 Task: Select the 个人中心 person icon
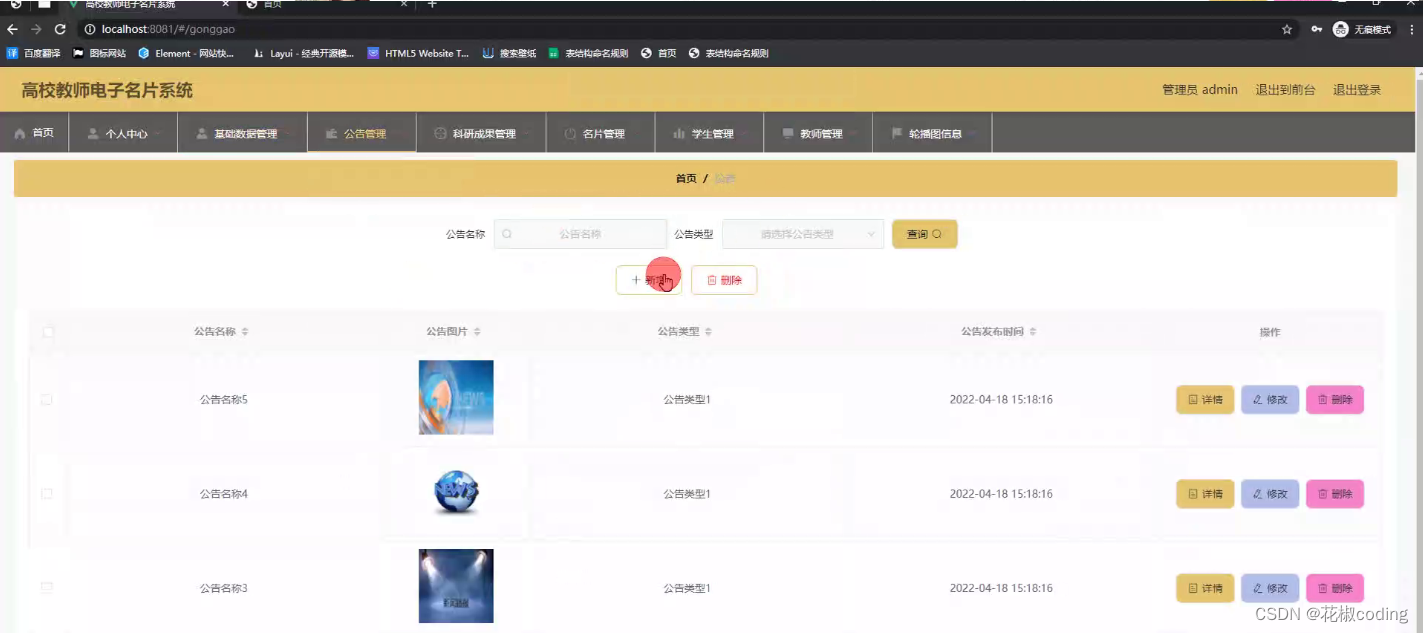[x=91, y=132]
